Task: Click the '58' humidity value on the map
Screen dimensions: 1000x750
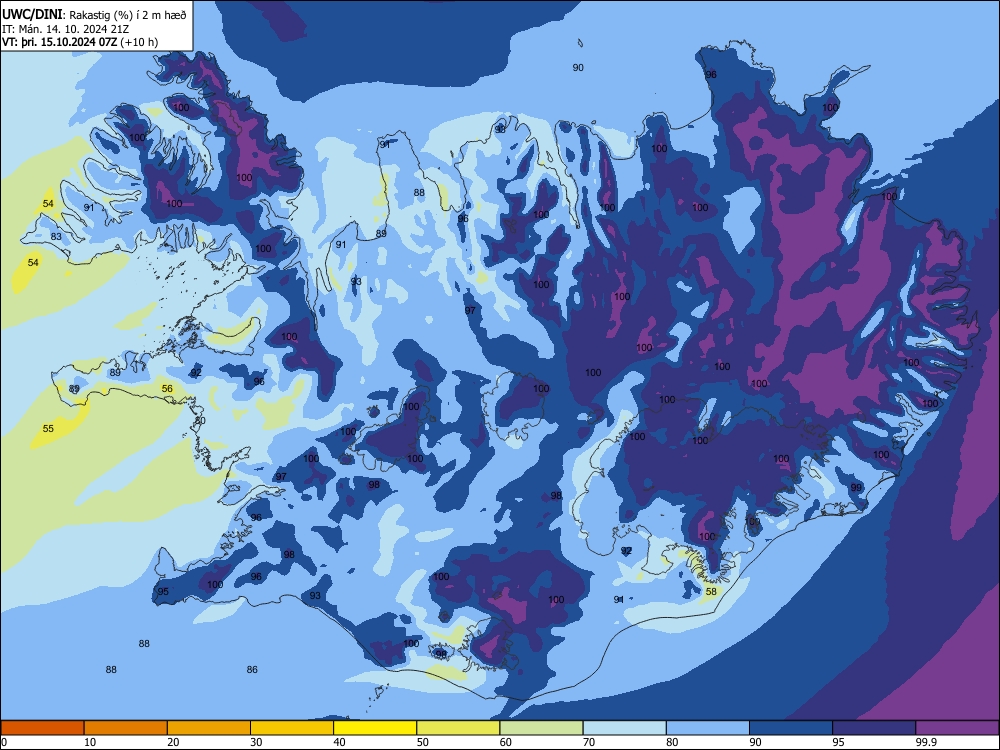Action: click(x=711, y=591)
